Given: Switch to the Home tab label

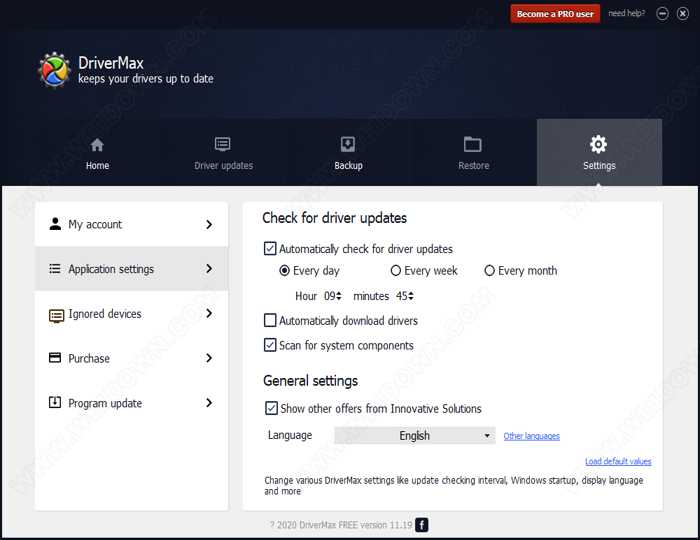Looking at the screenshot, I should (97, 166).
